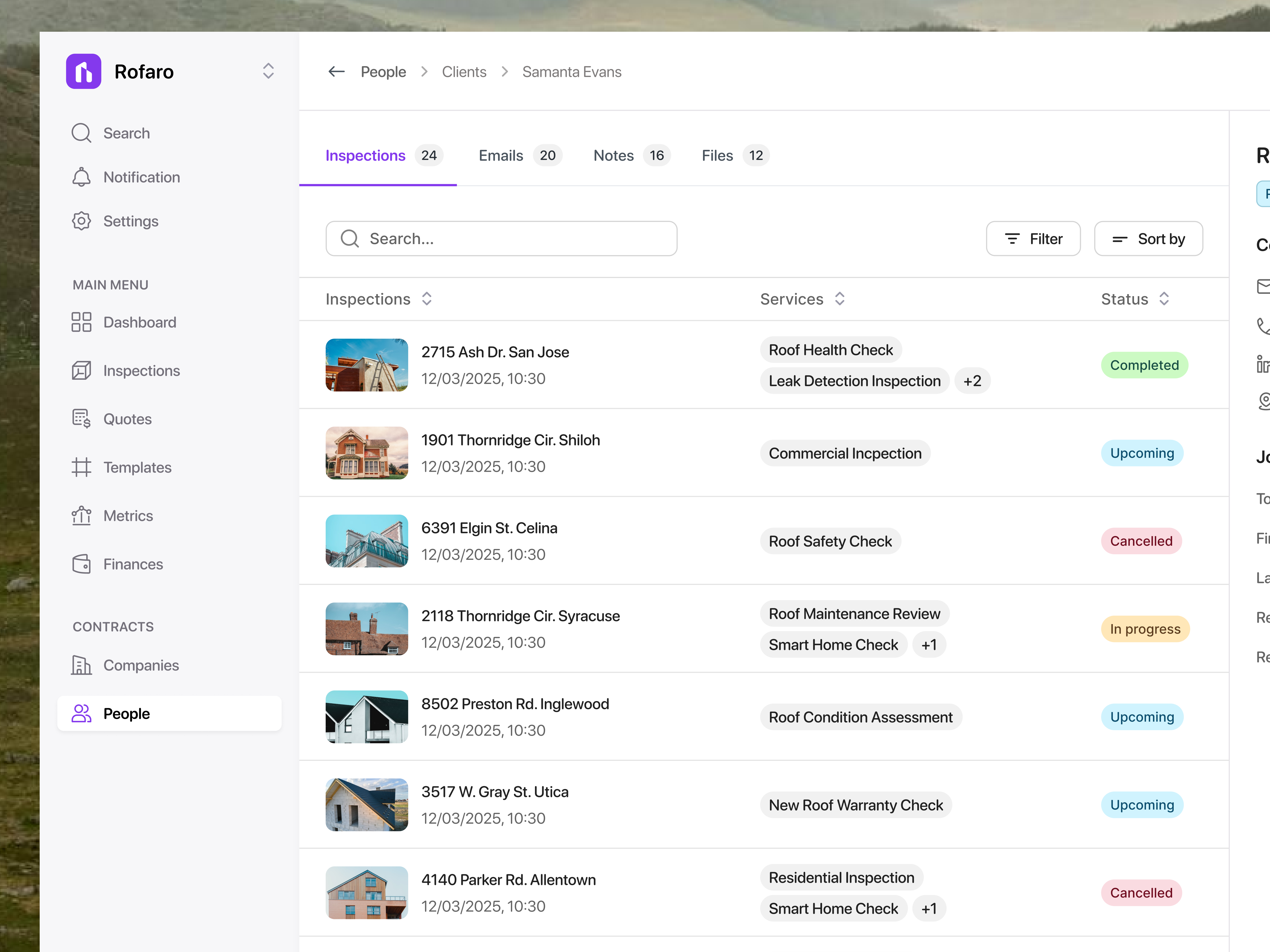
Task: Sort the Inspections column
Action: (x=427, y=298)
